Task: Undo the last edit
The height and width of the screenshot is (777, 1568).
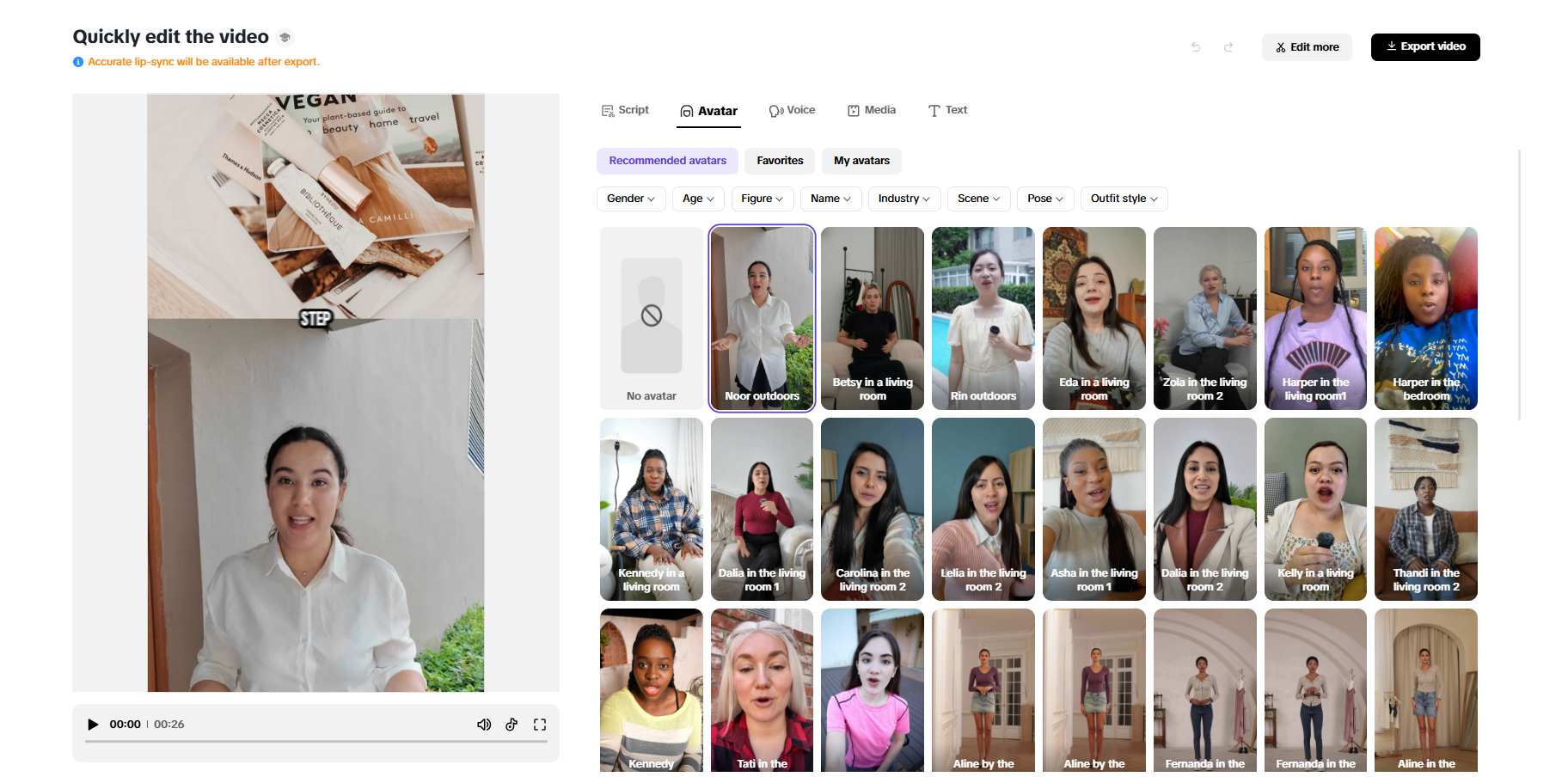Action: [1195, 47]
